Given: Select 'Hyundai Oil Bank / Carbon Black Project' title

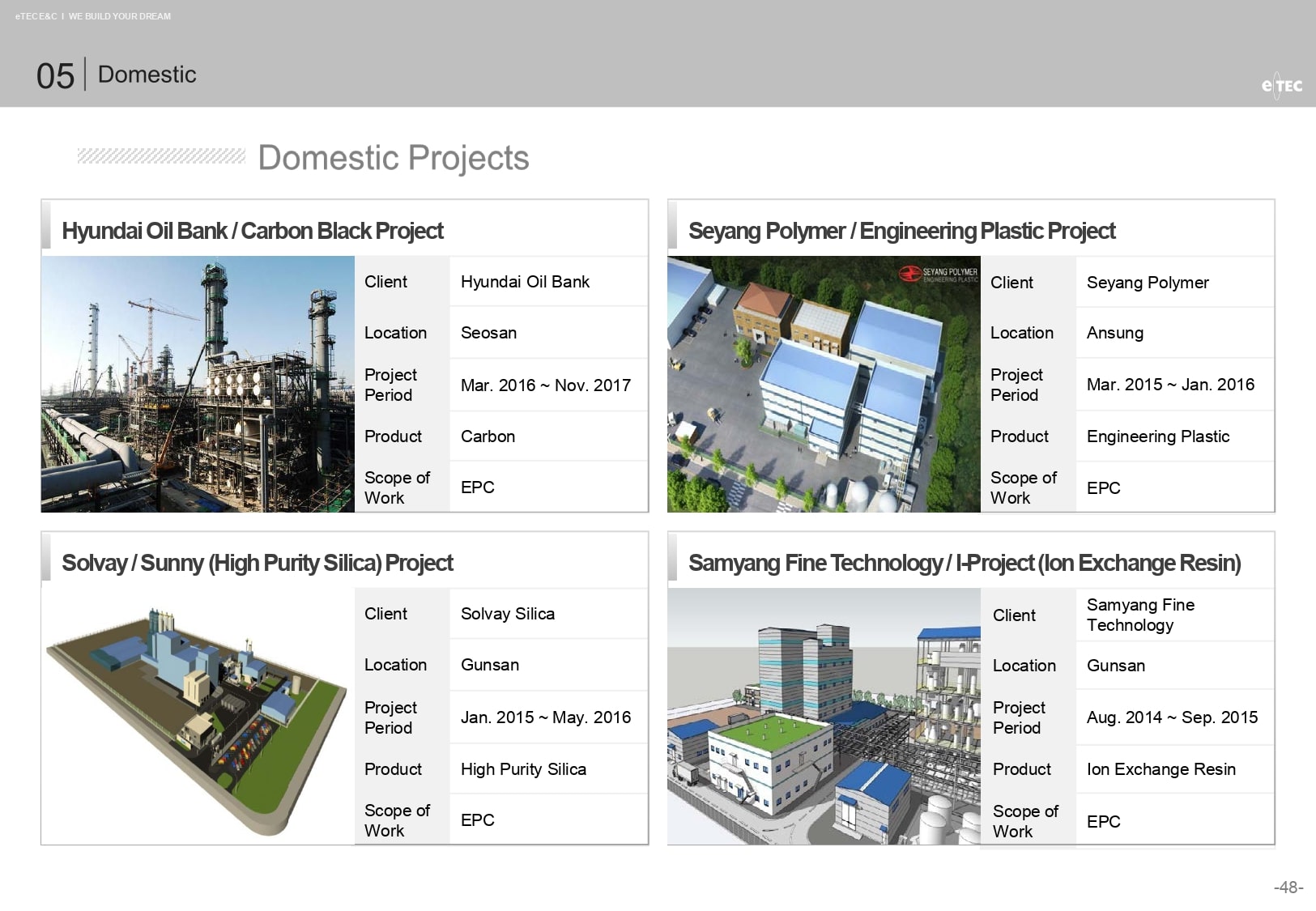Looking at the screenshot, I should click(253, 231).
